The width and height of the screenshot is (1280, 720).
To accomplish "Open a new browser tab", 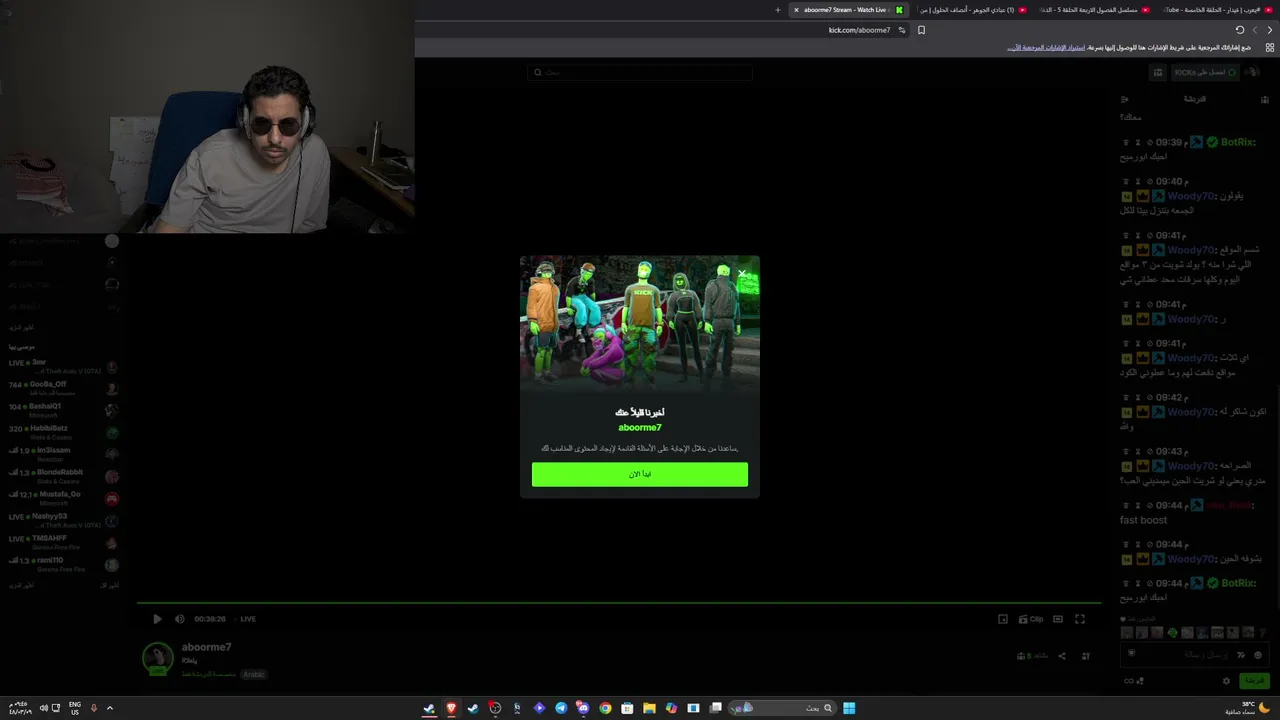I will pos(777,10).
